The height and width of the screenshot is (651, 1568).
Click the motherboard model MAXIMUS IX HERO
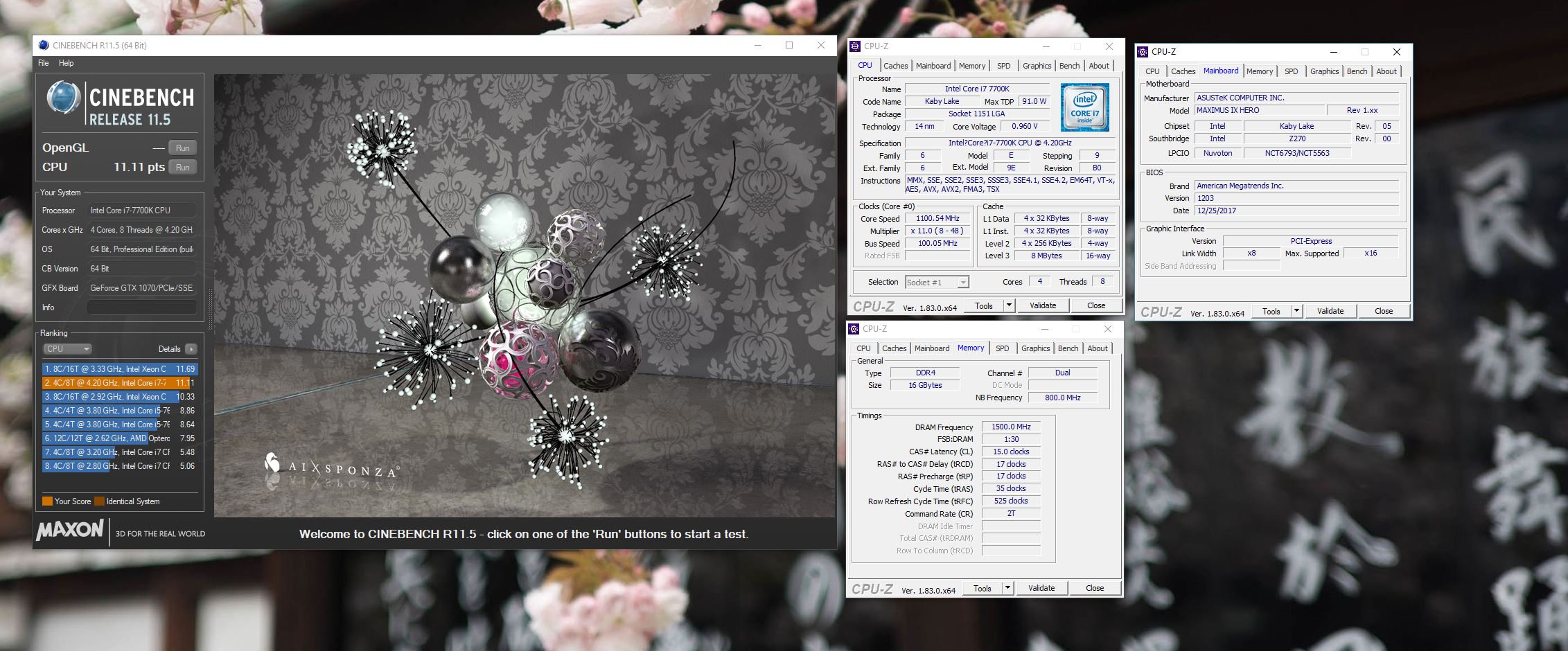[x=1260, y=110]
